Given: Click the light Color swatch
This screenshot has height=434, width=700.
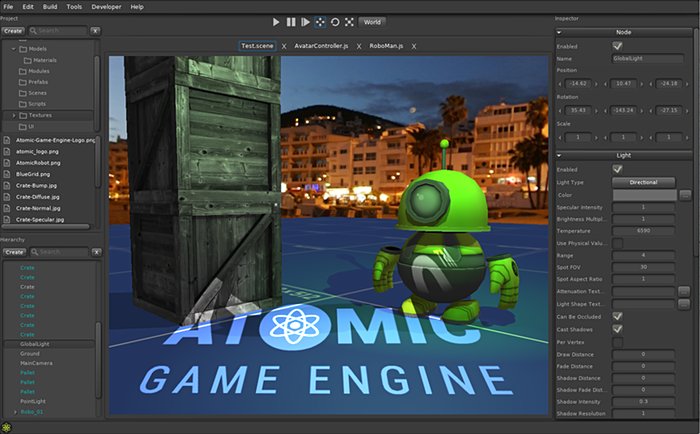Looking at the screenshot, I should pyautogui.click(x=644, y=195).
